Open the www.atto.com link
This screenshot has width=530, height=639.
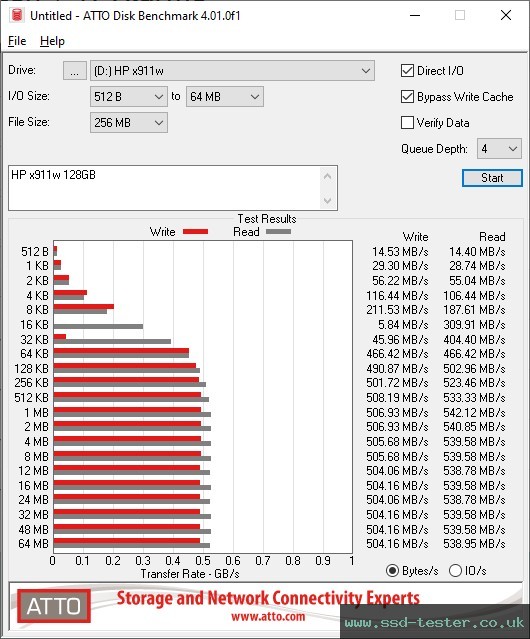coord(268,617)
